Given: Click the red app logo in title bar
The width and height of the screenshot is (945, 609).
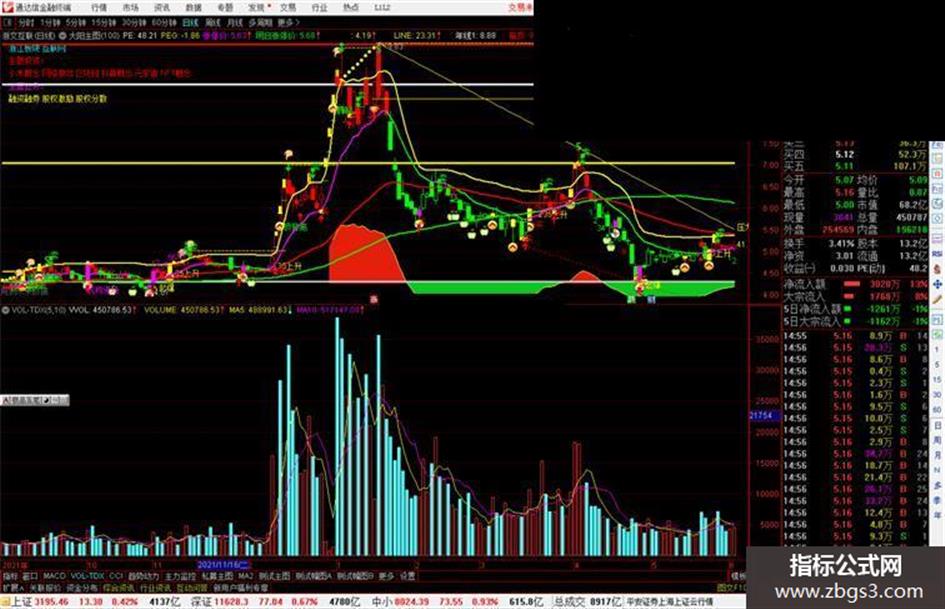Looking at the screenshot, I should click(x=7, y=7).
